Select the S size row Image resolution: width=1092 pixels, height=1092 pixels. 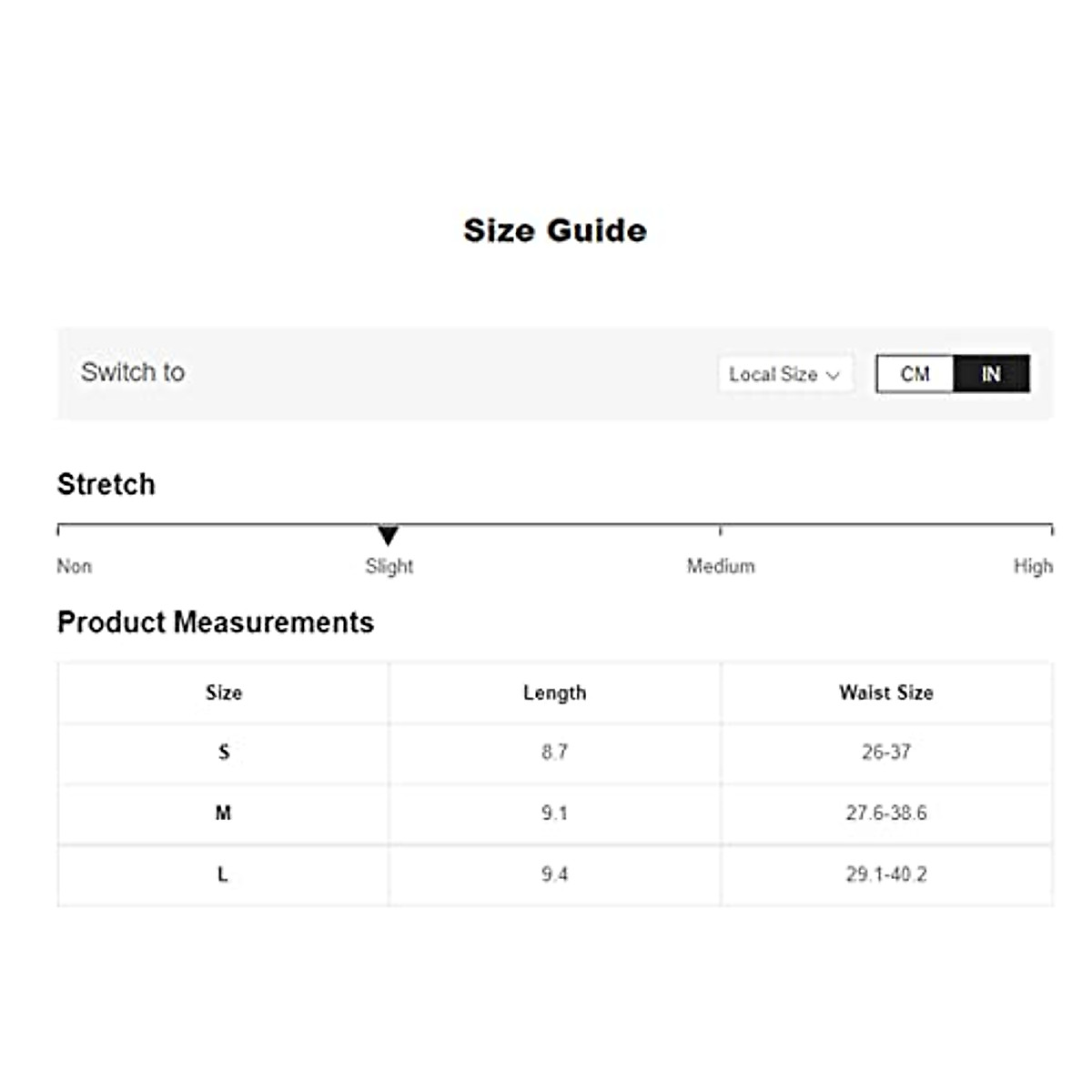224,753
